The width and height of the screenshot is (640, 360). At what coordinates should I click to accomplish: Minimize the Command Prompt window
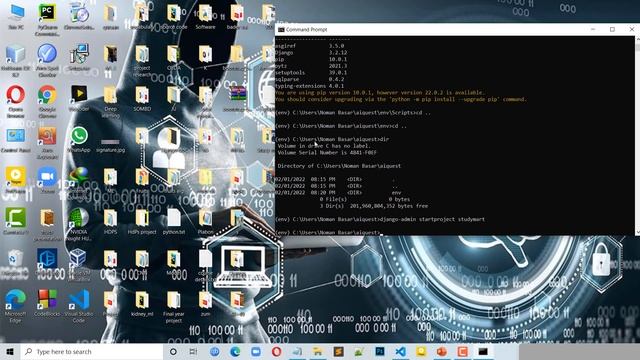click(593, 29)
